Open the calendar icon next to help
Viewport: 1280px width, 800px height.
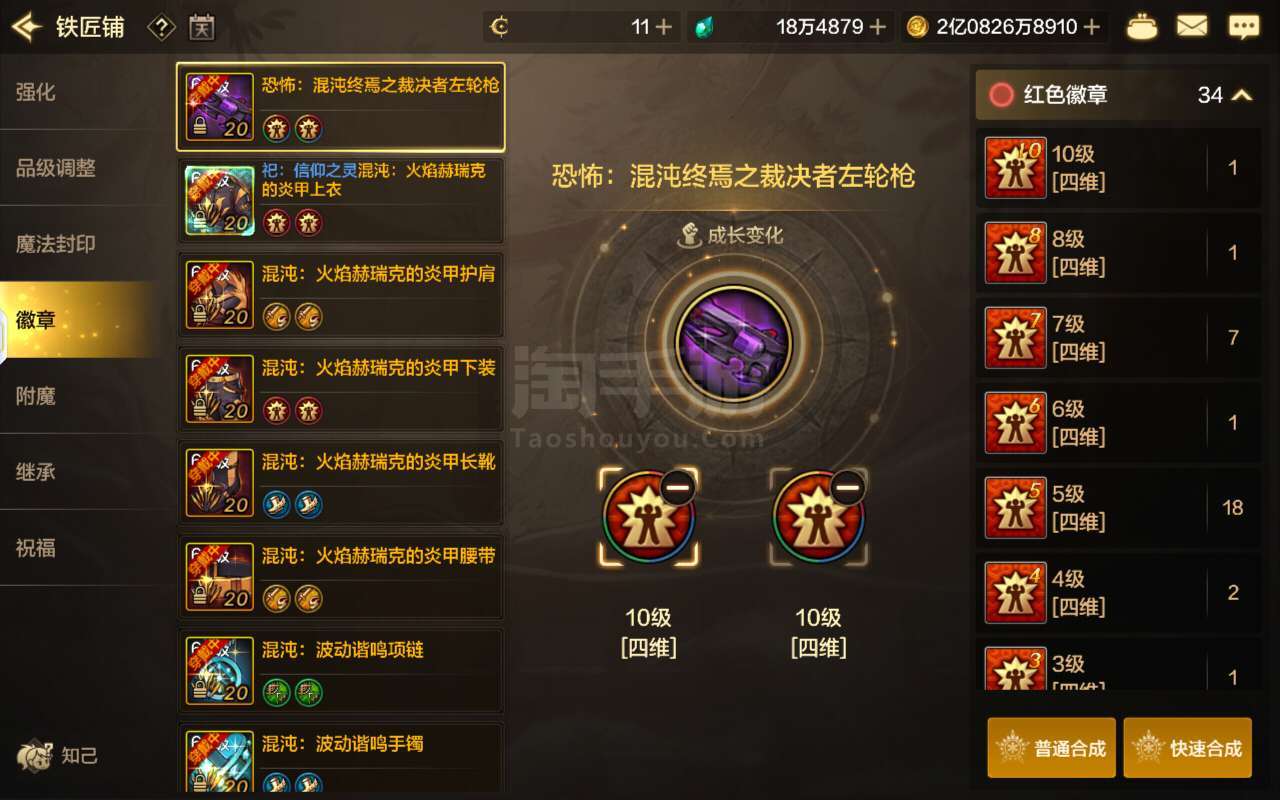pos(201,27)
